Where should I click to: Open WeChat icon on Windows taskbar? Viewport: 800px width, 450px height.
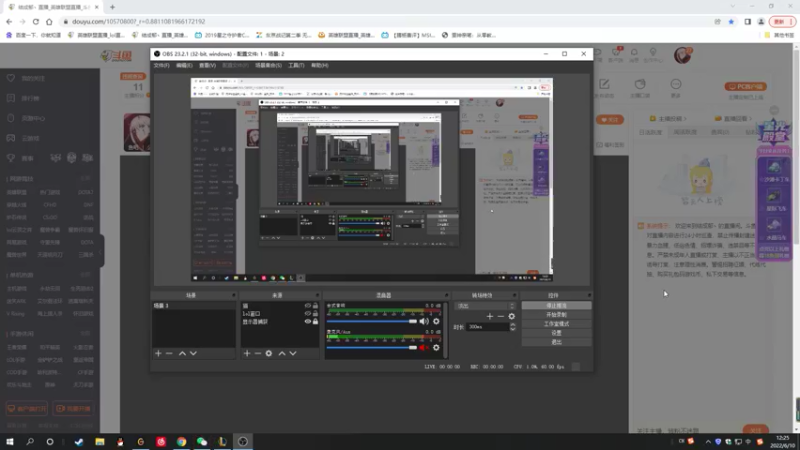pos(202,442)
